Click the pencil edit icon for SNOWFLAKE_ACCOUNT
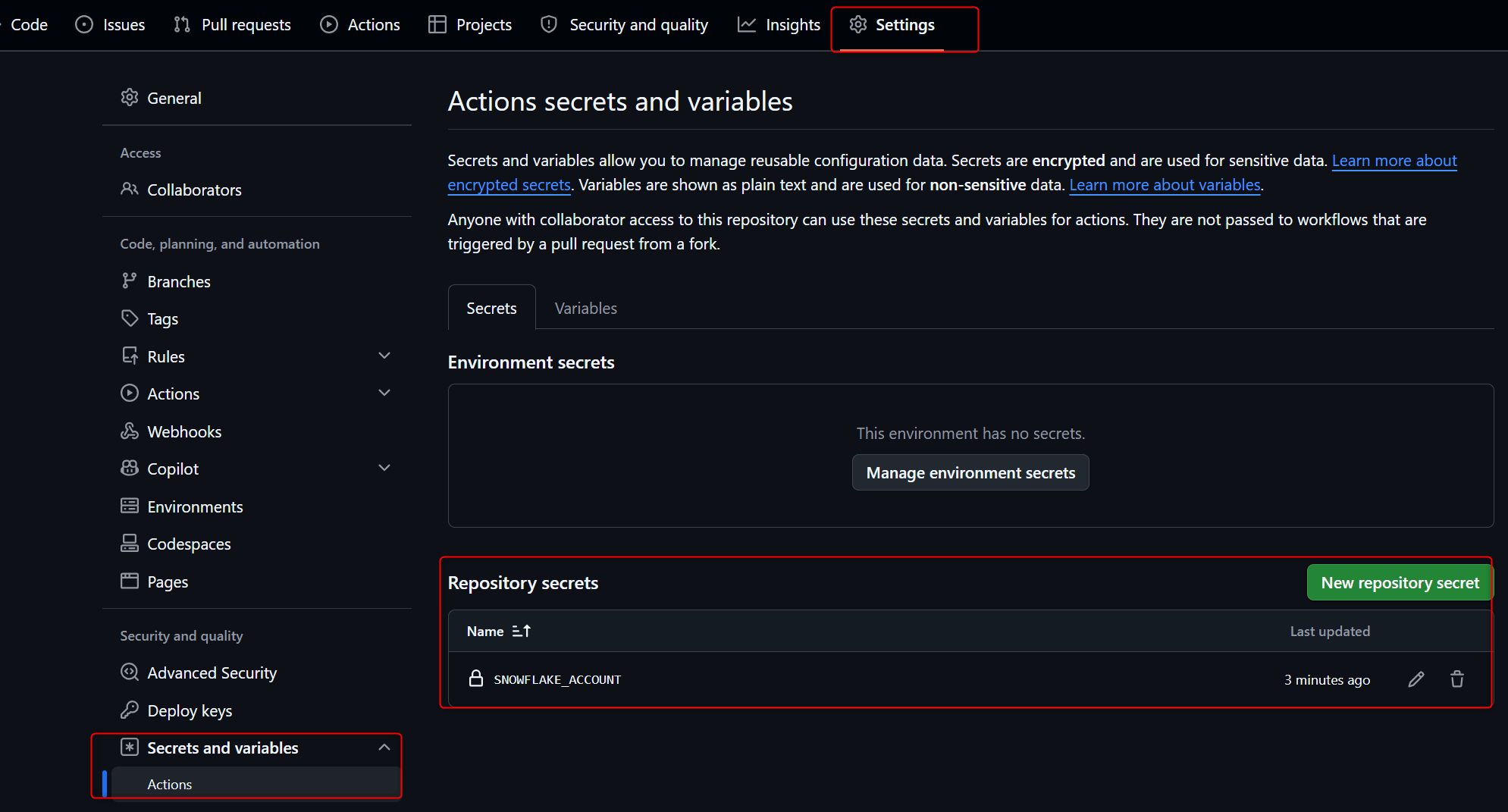 coord(1416,679)
